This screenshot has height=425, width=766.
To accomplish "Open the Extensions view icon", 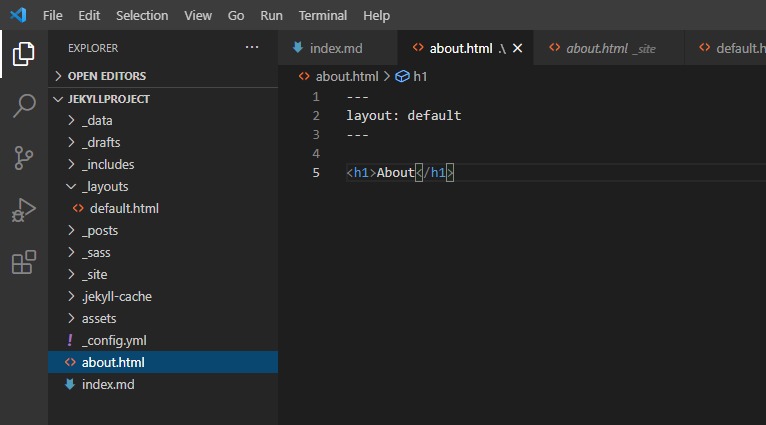I will click(x=24, y=263).
